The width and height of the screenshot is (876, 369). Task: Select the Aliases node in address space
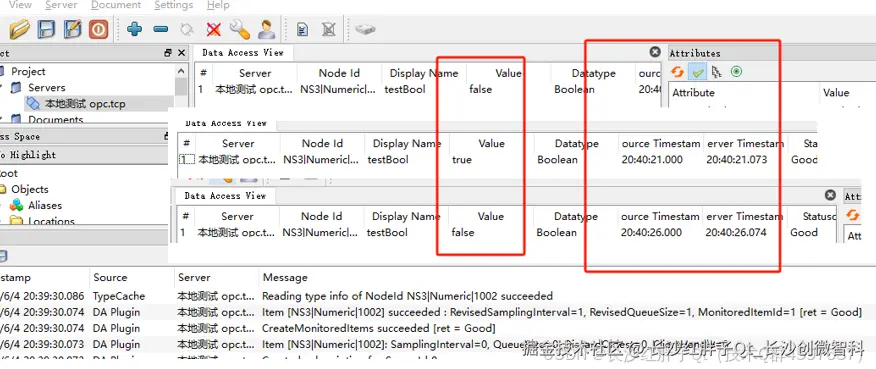[x=45, y=206]
